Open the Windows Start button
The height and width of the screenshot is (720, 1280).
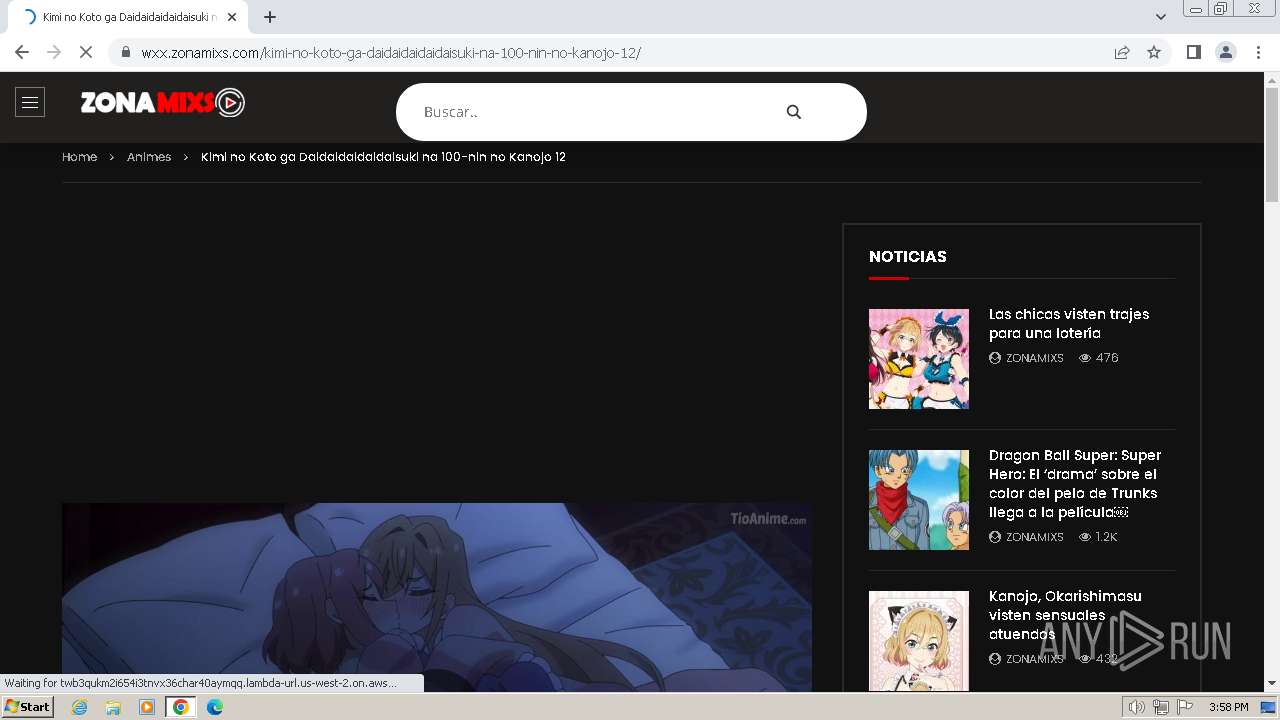[28, 707]
